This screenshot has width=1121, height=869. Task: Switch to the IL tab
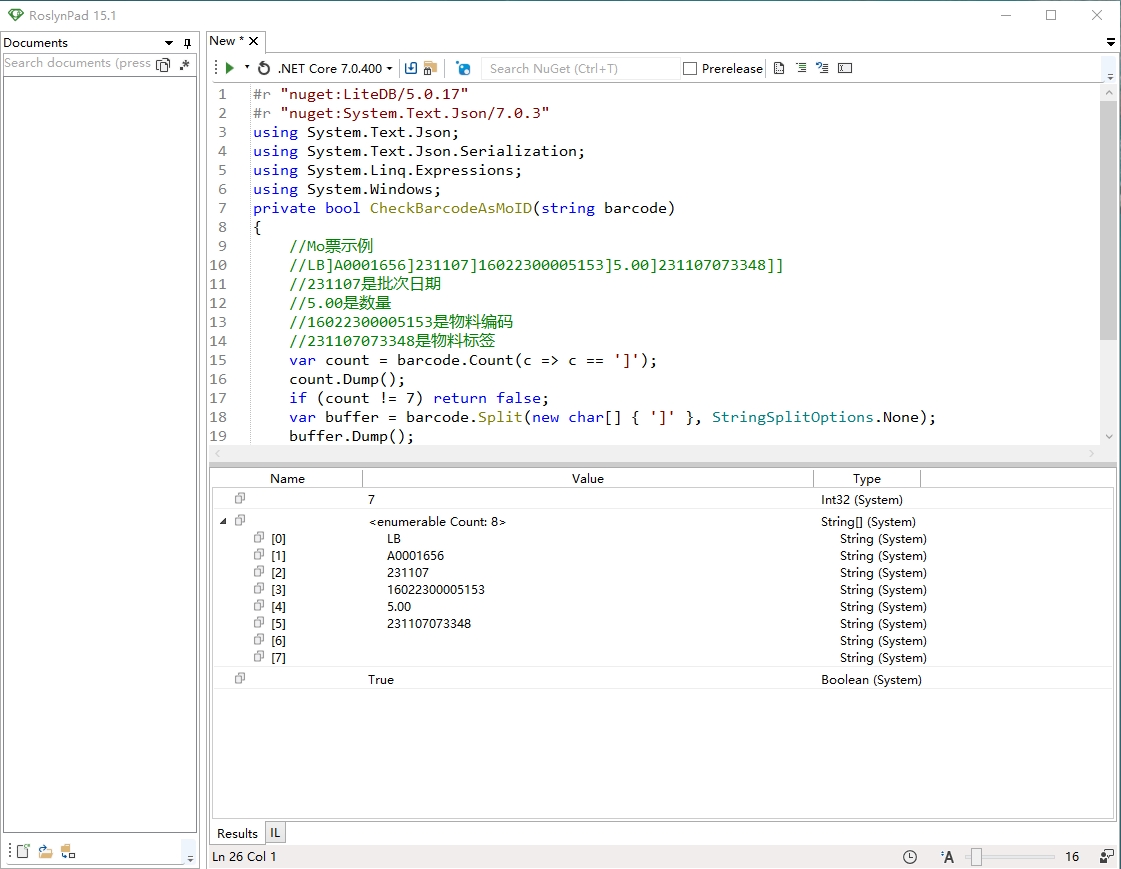coord(275,833)
